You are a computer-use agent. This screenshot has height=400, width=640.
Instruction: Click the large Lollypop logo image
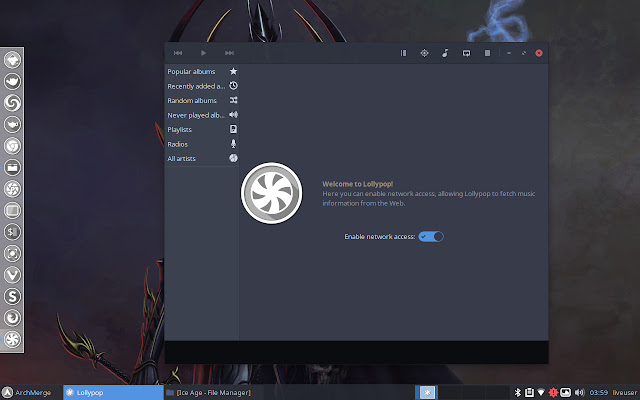pos(272,193)
